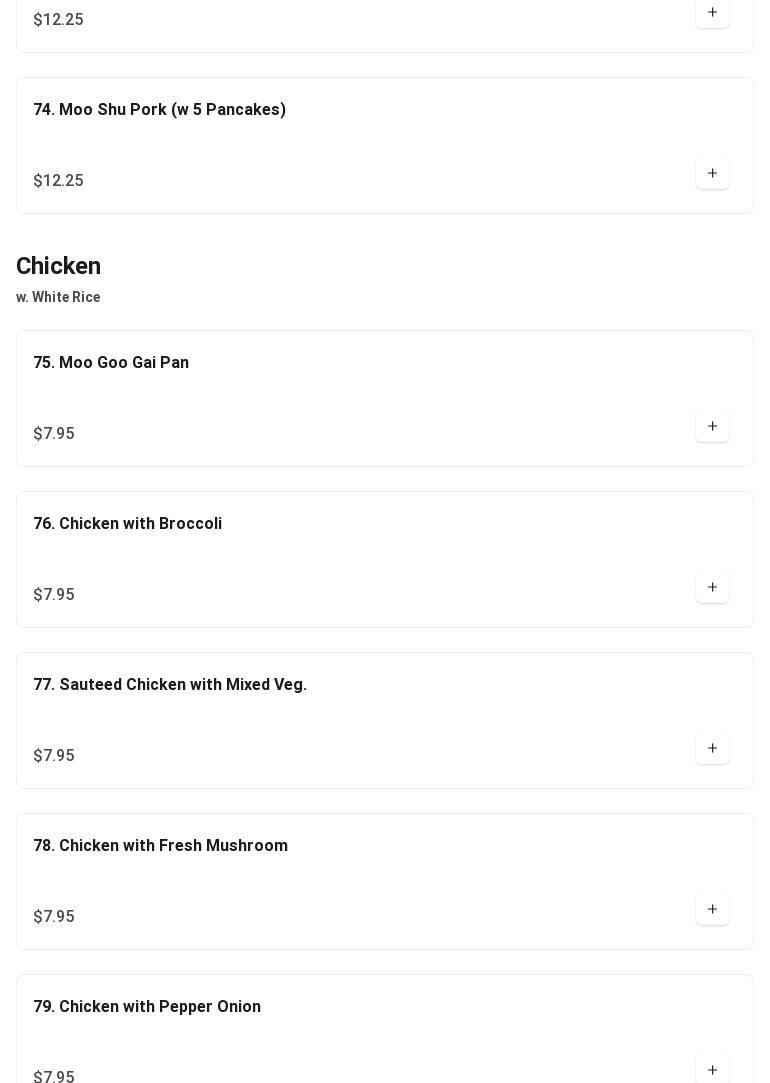This screenshot has height=1083, width=770.
Task: Click plus for Chicken with Broccoli
Action: point(712,588)
